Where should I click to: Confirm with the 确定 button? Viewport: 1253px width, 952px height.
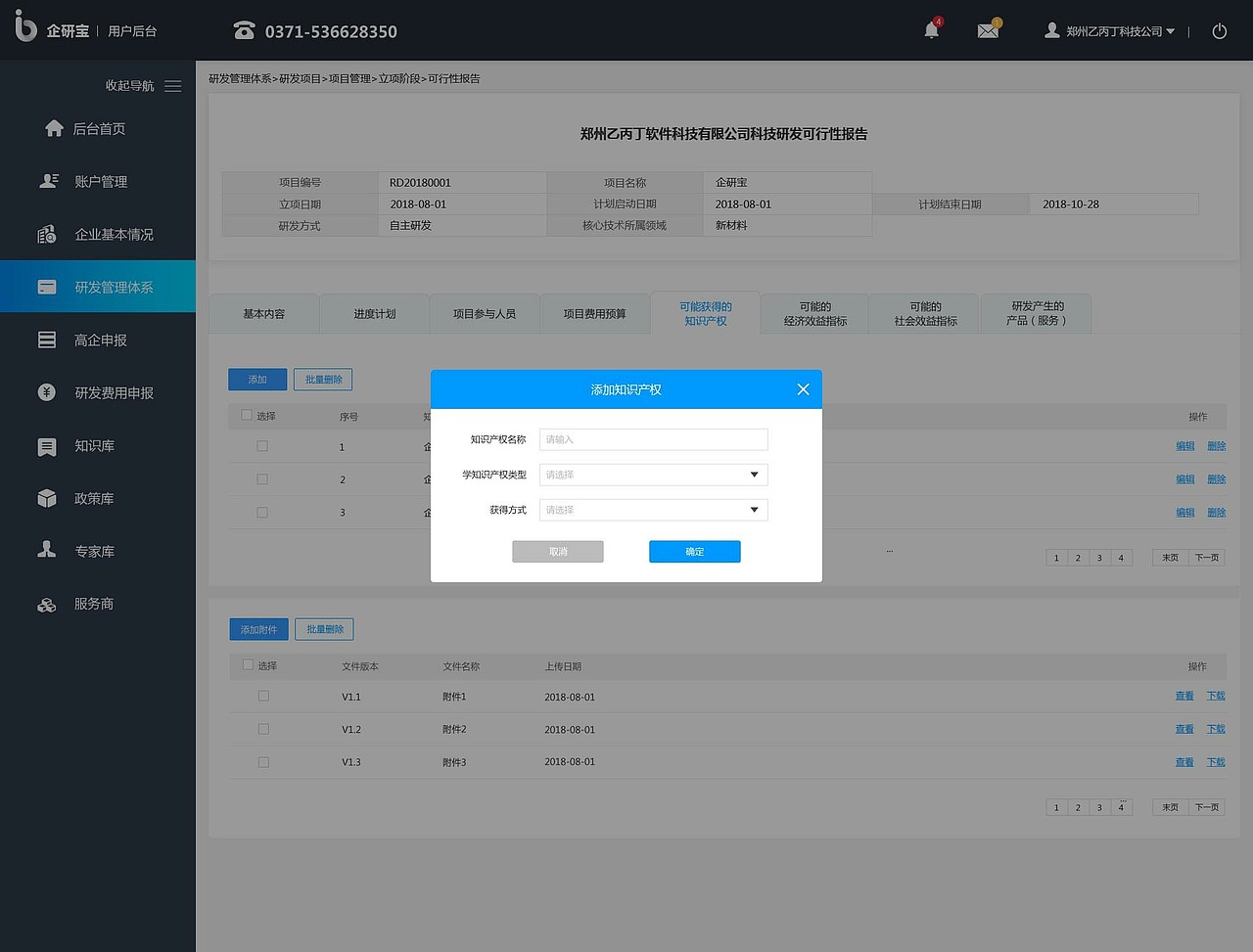pos(695,552)
